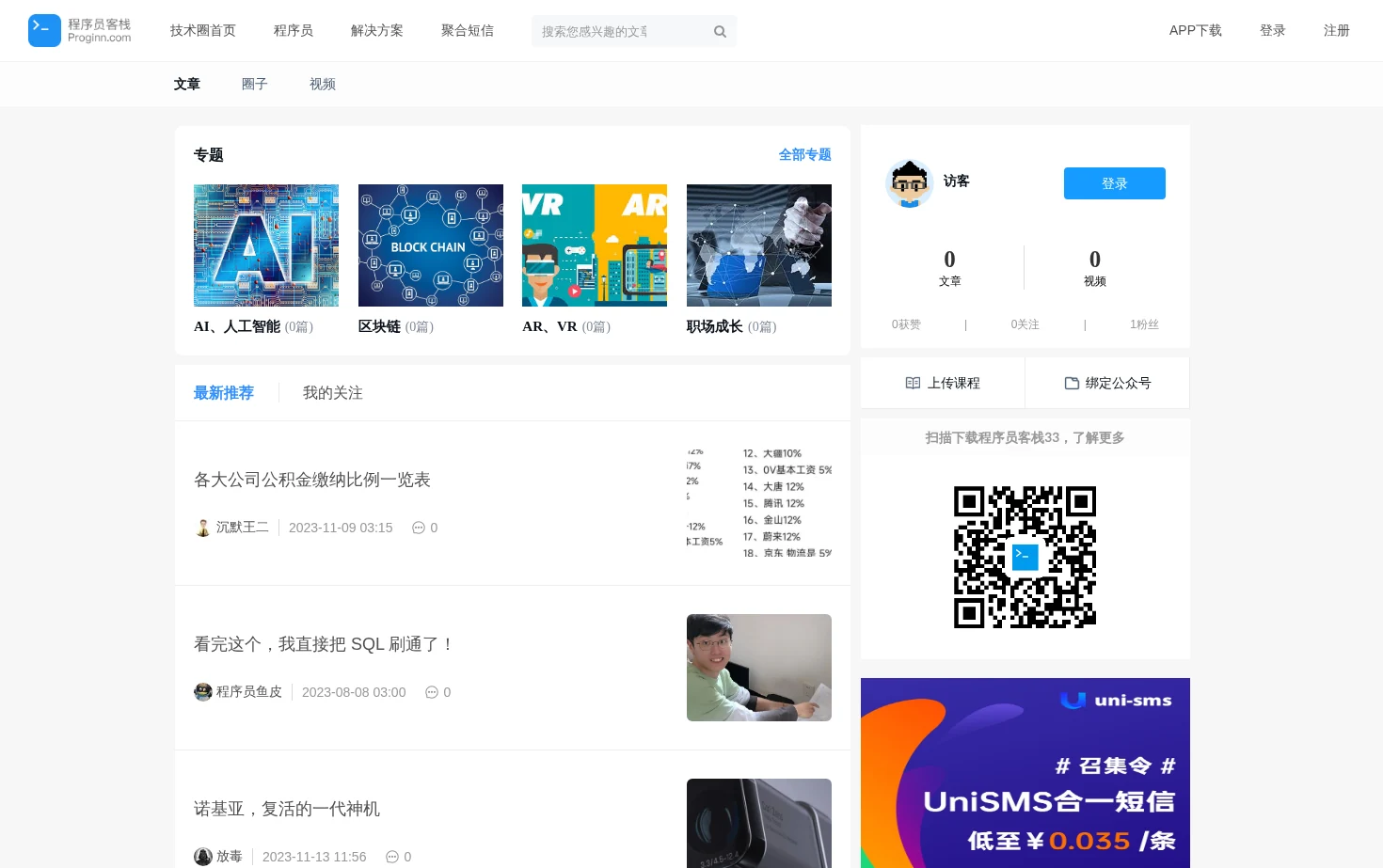Select the 最新推荐 tab
1383x868 pixels.
(x=224, y=393)
